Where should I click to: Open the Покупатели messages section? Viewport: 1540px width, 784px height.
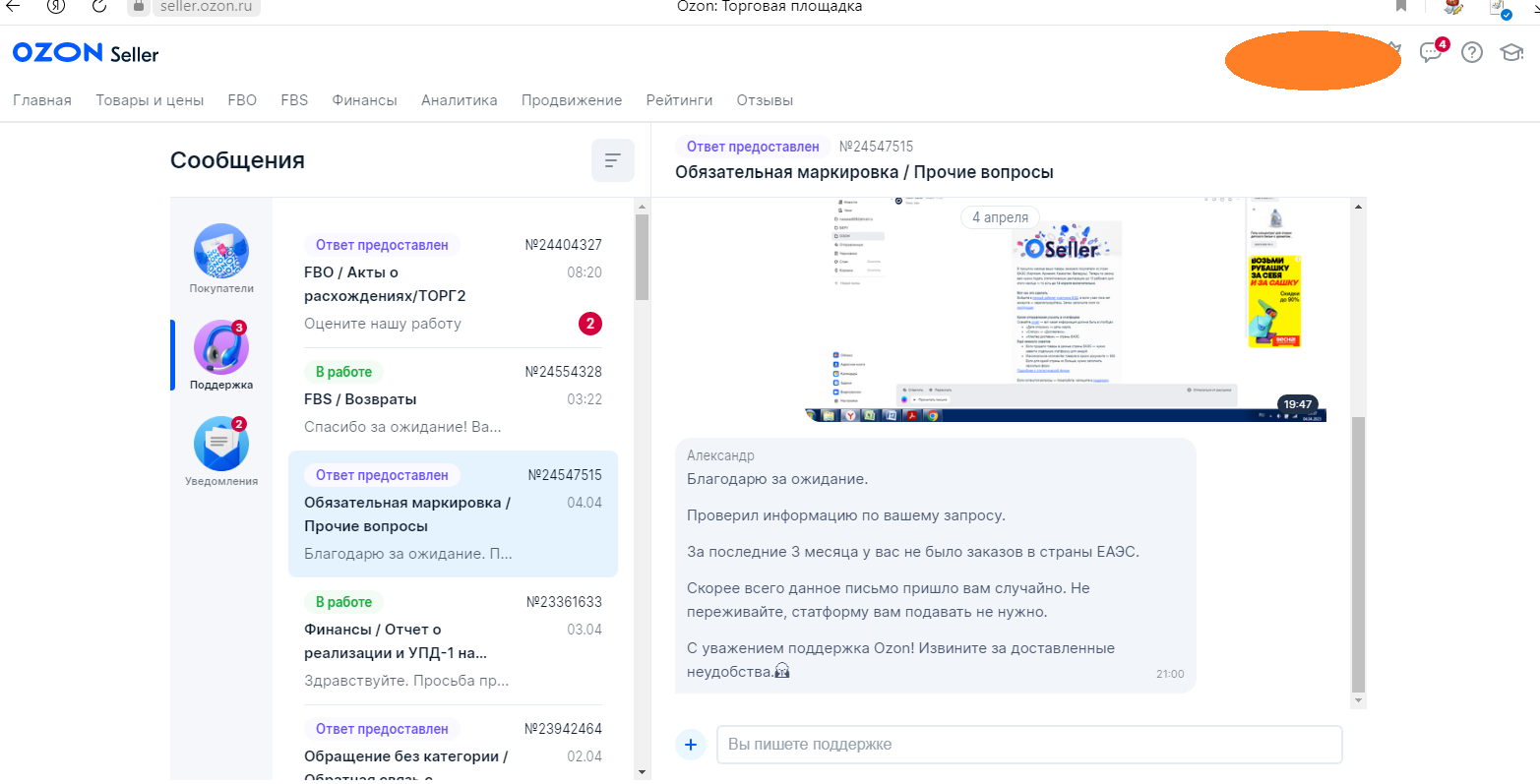(221, 252)
